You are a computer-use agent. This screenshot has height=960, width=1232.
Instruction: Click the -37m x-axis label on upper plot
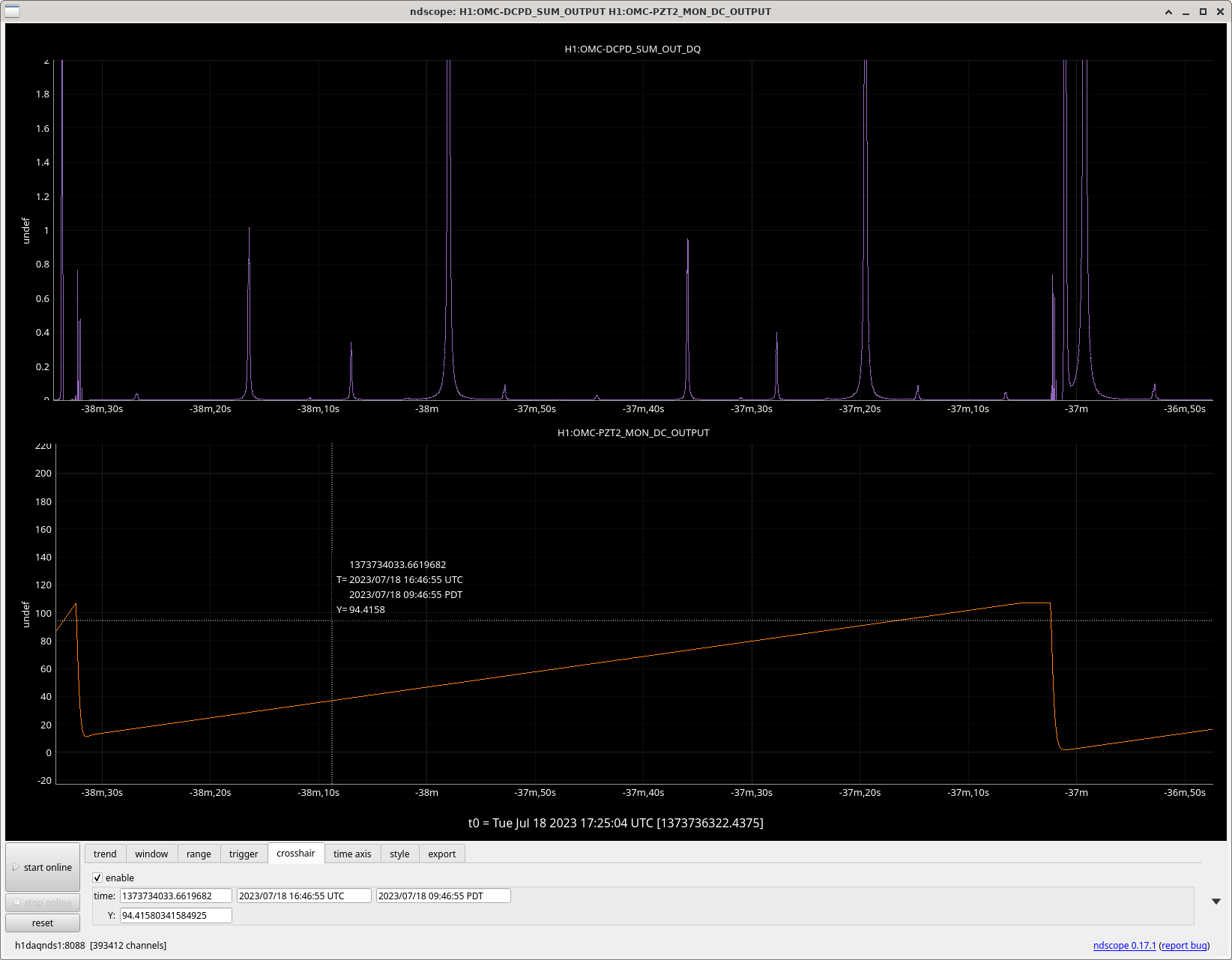1077,408
